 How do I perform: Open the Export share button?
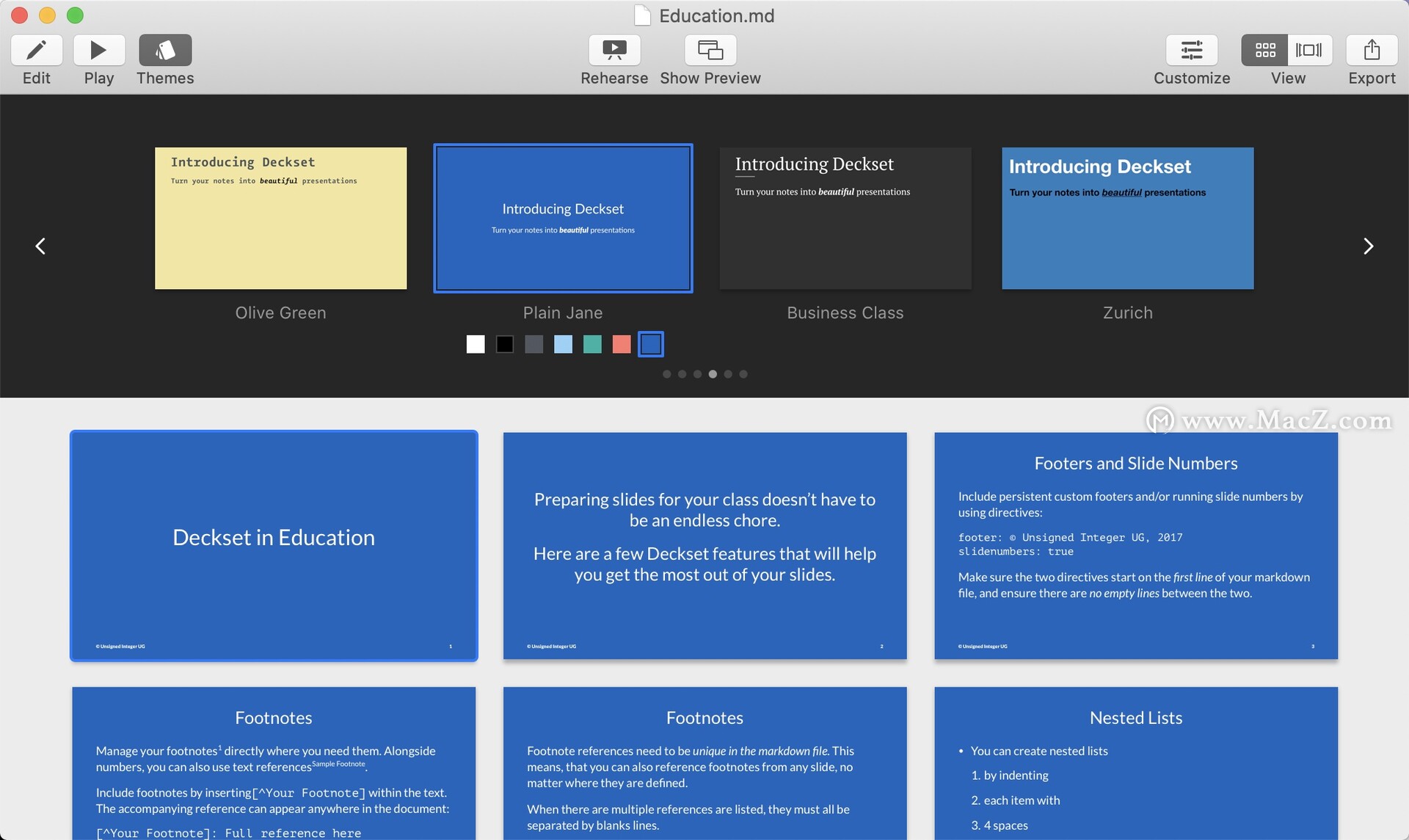(x=1372, y=50)
